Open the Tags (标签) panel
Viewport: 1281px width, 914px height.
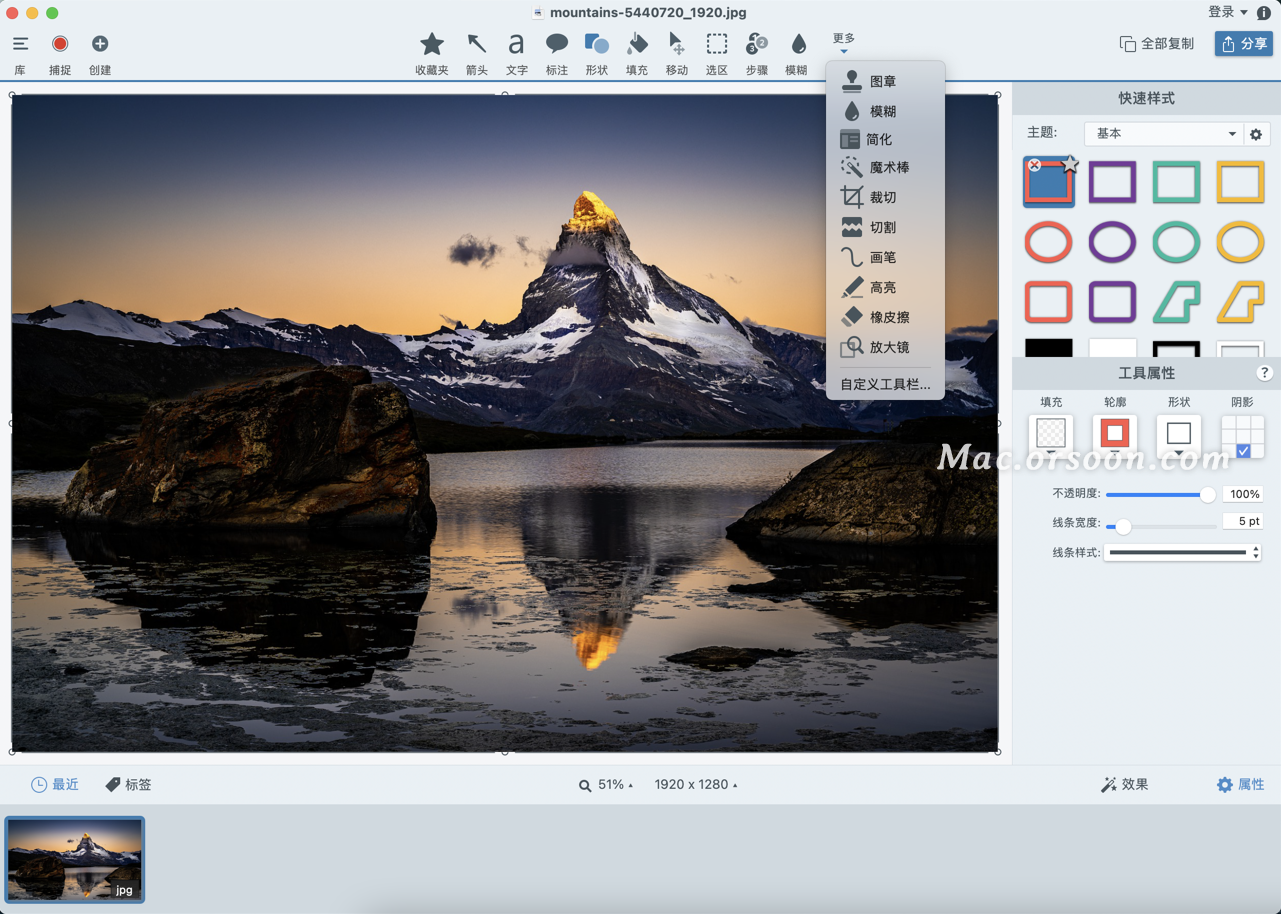click(129, 785)
